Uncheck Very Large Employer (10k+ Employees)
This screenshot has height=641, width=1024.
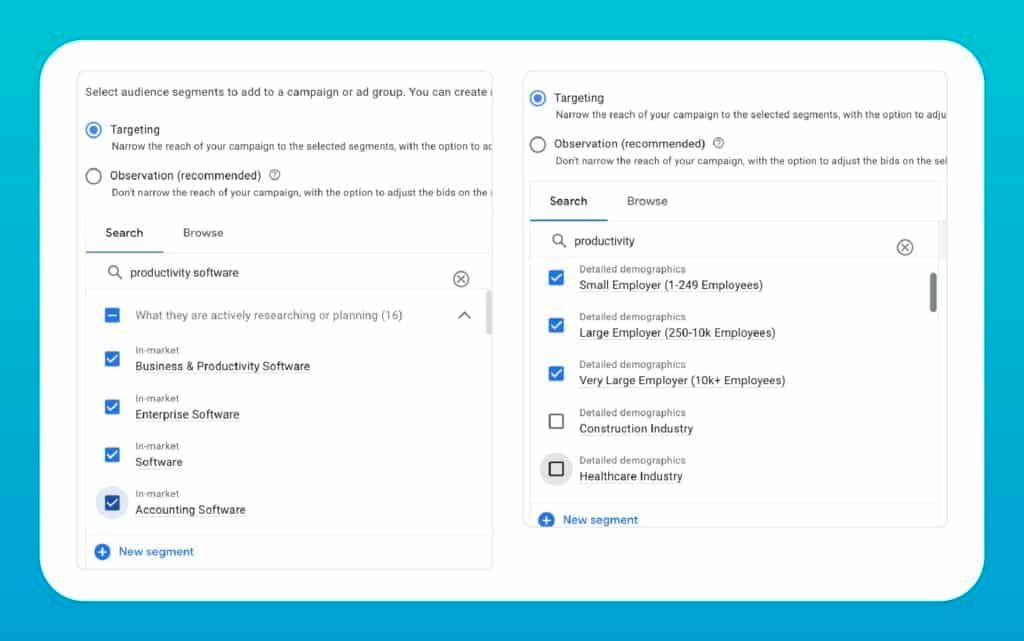pyautogui.click(x=556, y=373)
